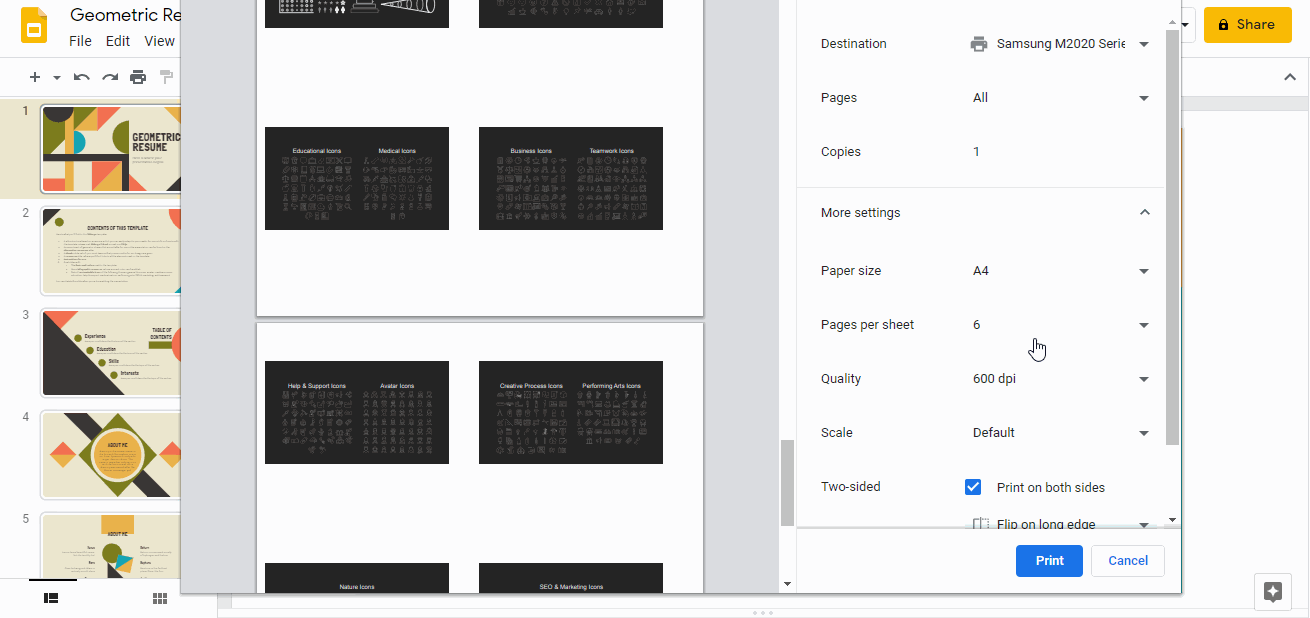This screenshot has width=1310, height=618.
Task: Click the Copies label
Action: point(841,152)
